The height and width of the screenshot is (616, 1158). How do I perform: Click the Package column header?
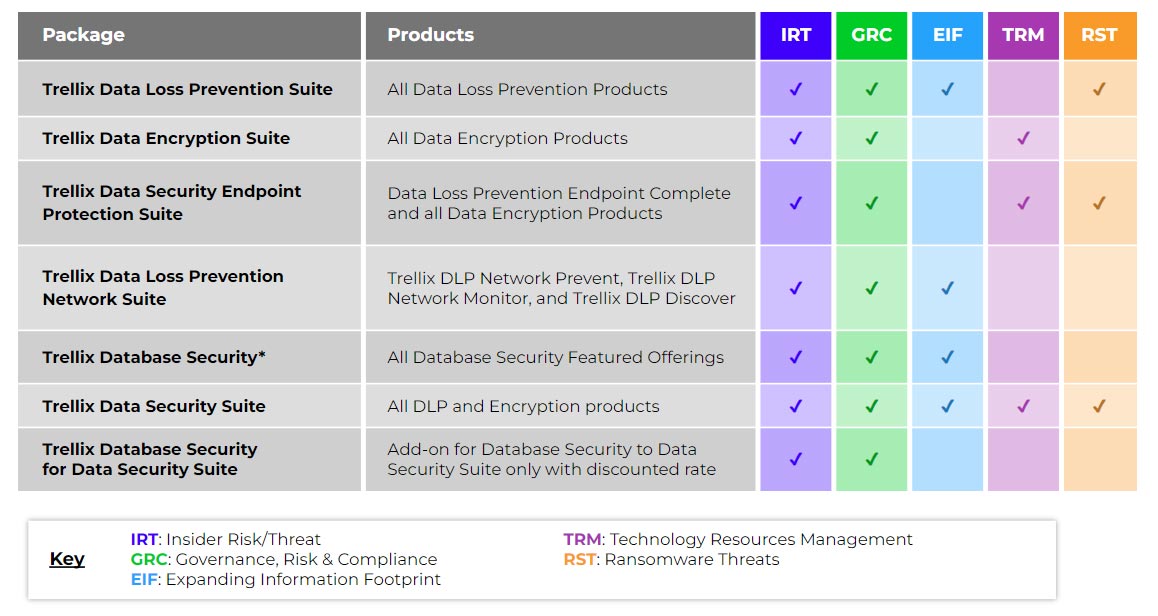click(84, 35)
